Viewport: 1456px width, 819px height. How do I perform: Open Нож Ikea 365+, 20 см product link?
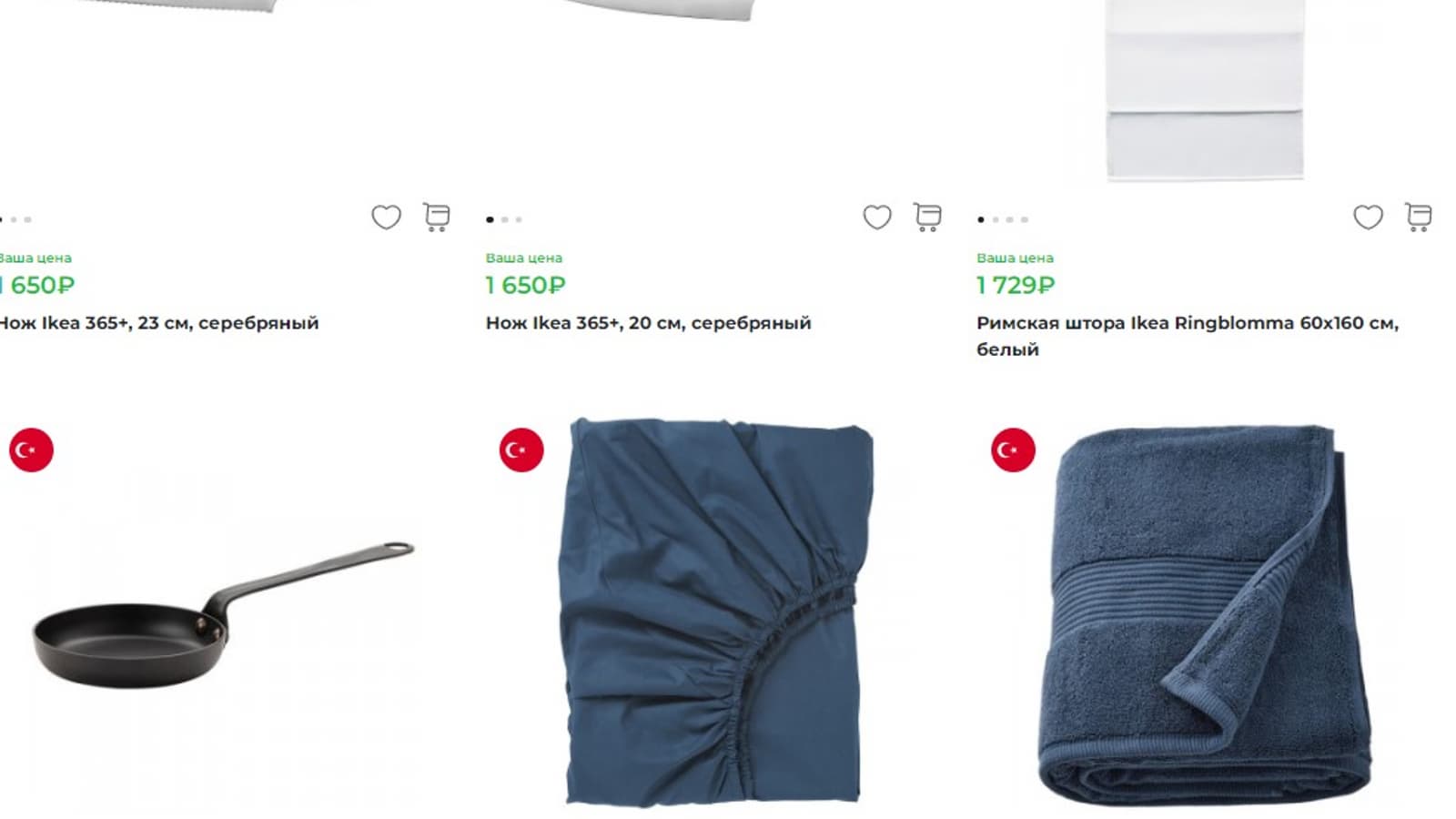coord(648,323)
